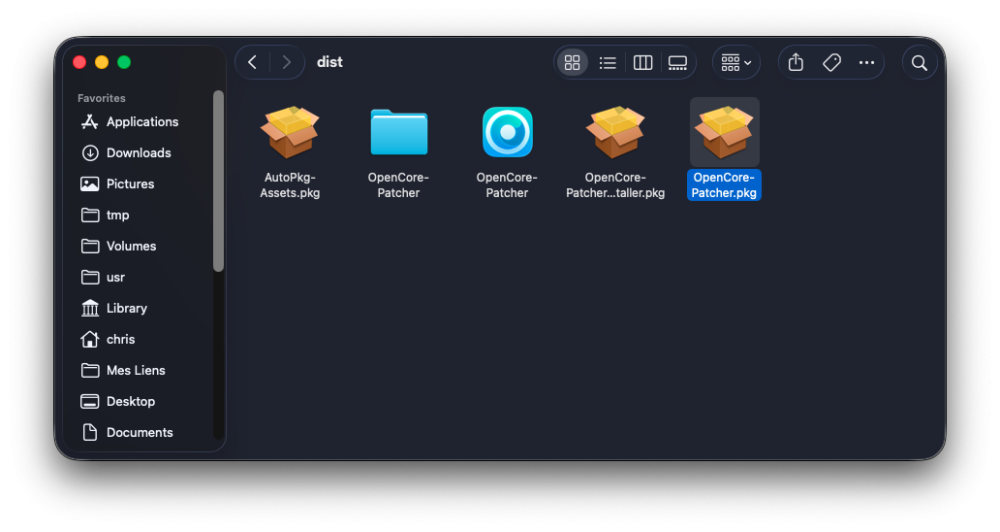Go forward with the right chevron
Viewport: 1000px width, 532px height.
286,63
